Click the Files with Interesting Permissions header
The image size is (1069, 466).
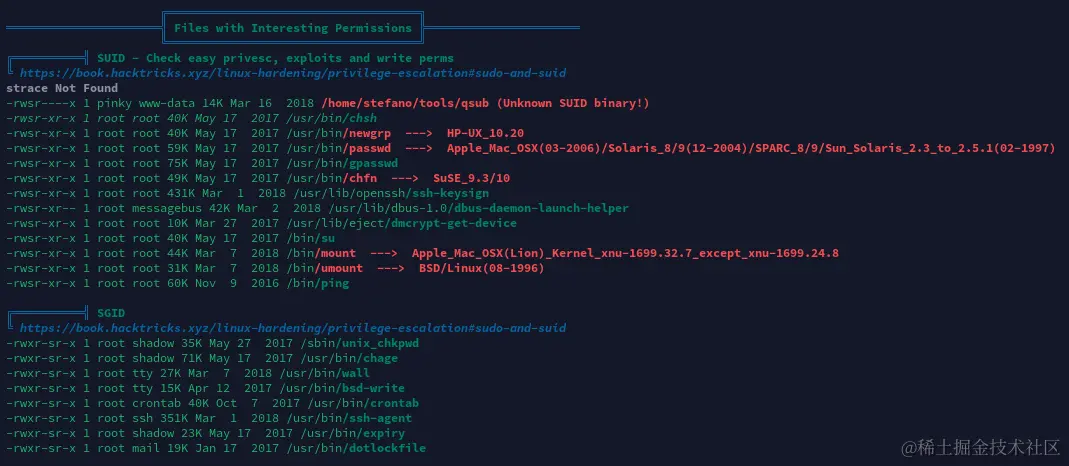292,28
